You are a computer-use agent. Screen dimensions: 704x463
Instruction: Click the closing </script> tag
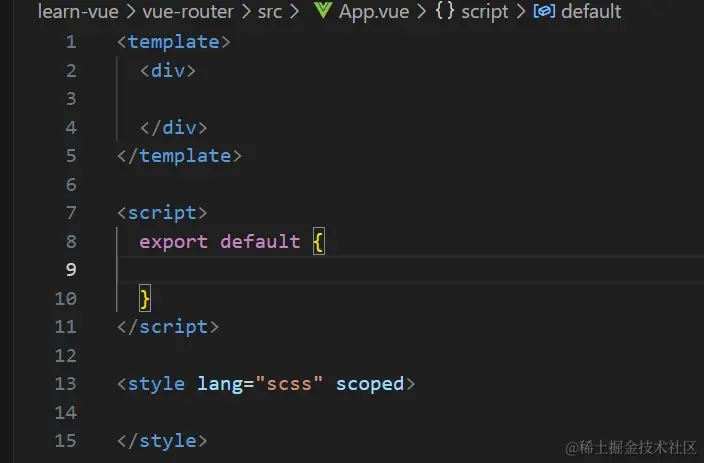click(x=168, y=327)
